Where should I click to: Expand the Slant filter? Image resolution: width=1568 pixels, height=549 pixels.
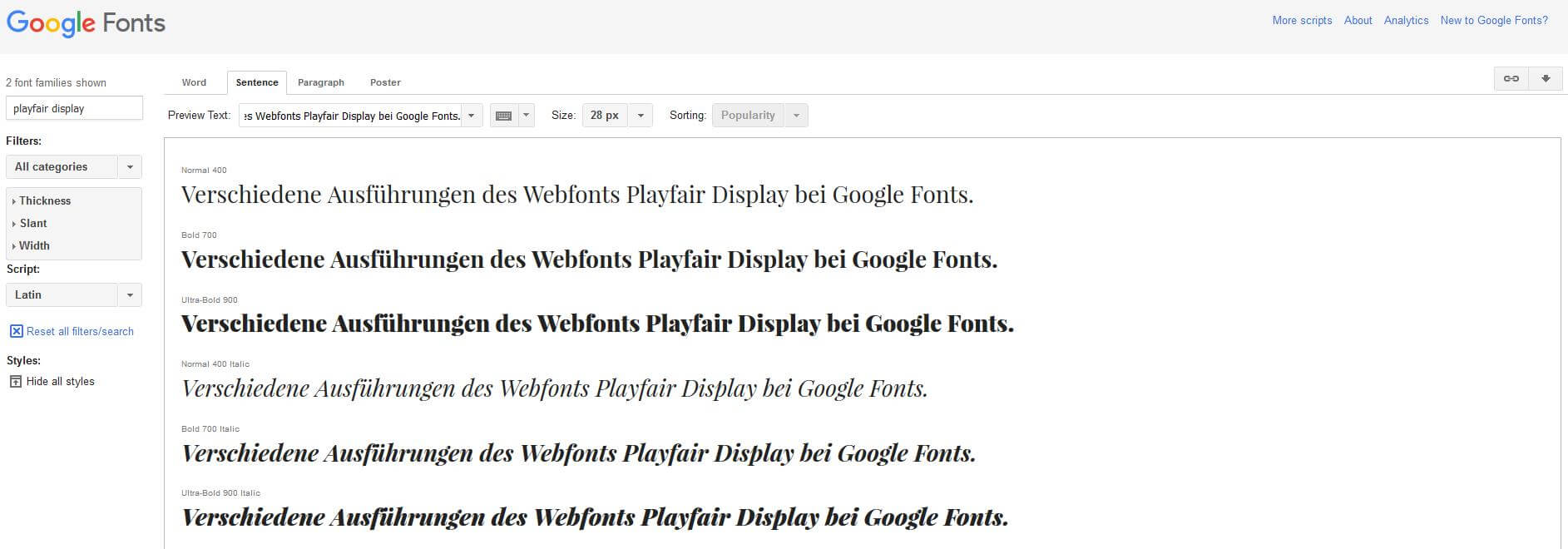[x=30, y=223]
